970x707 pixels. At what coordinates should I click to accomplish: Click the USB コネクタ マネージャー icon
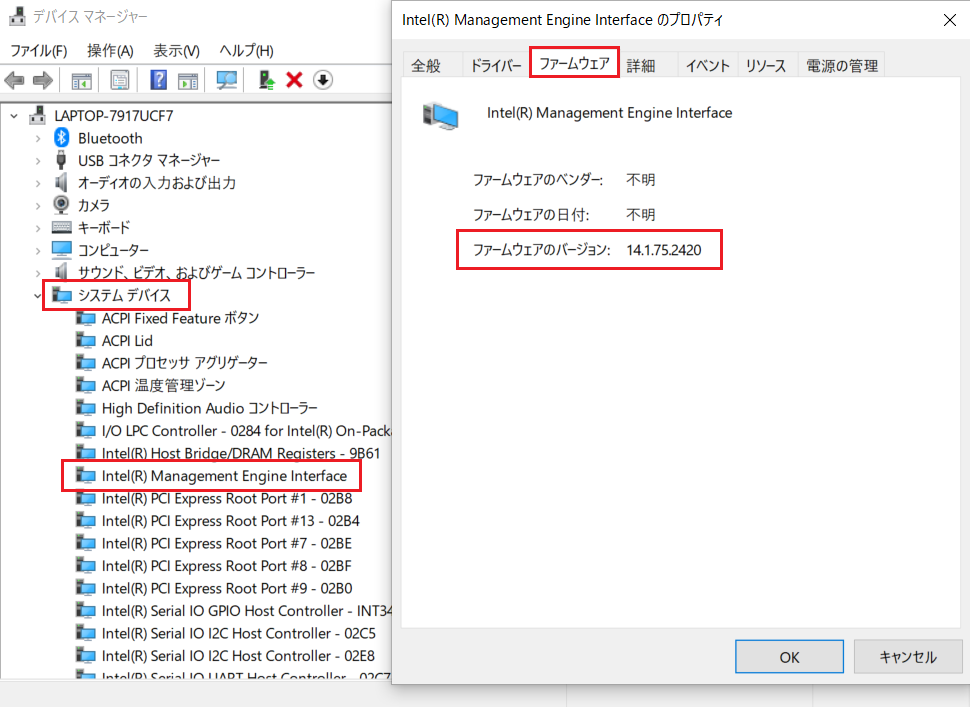tap(61, 160)
